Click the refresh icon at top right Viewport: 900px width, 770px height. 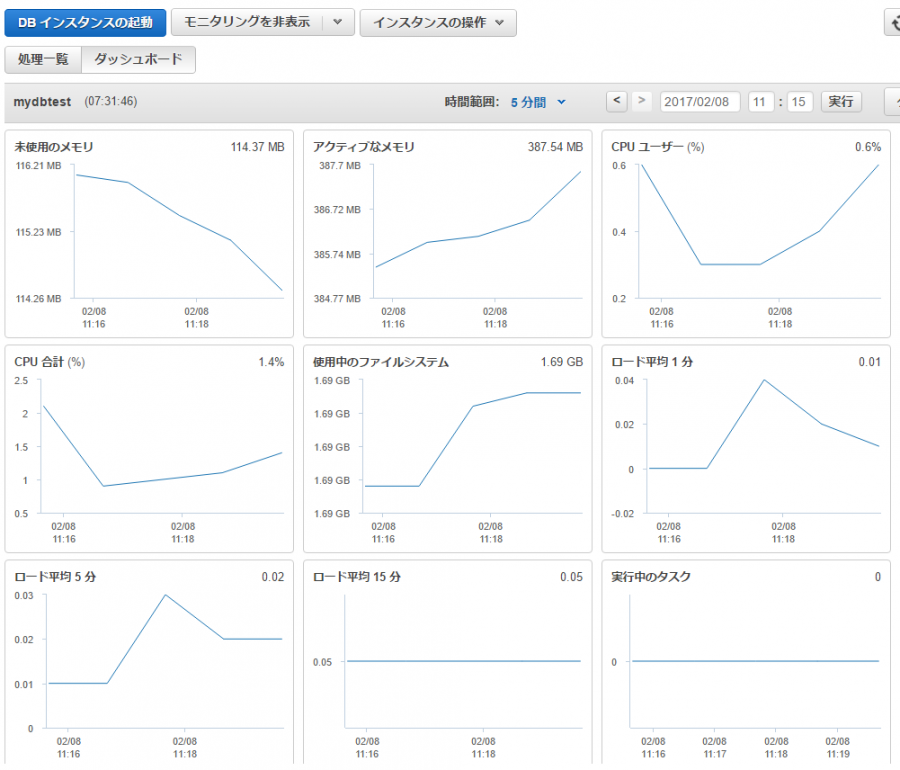pos(893,23)
